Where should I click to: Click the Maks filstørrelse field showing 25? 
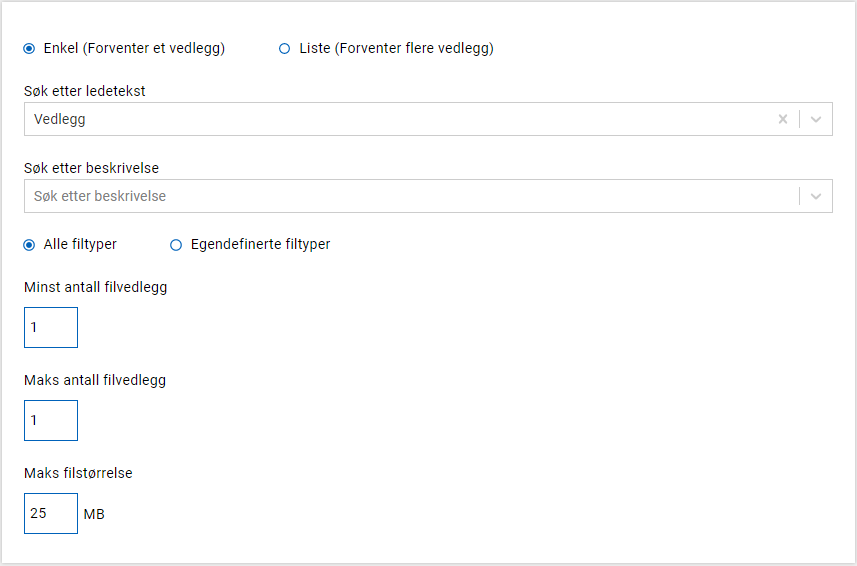pyautogui.click(x=51, y=513)
